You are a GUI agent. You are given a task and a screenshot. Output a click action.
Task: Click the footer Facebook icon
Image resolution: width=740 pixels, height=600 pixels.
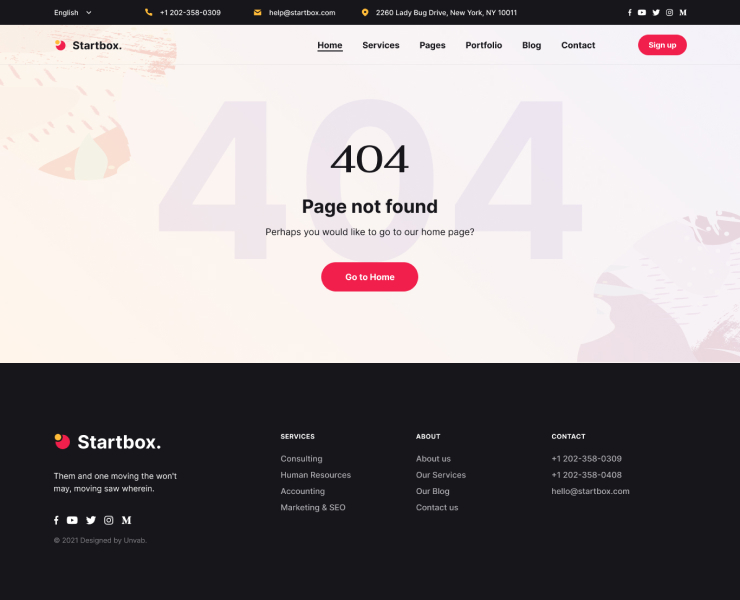pyautogui.click(x=56, y=520)
